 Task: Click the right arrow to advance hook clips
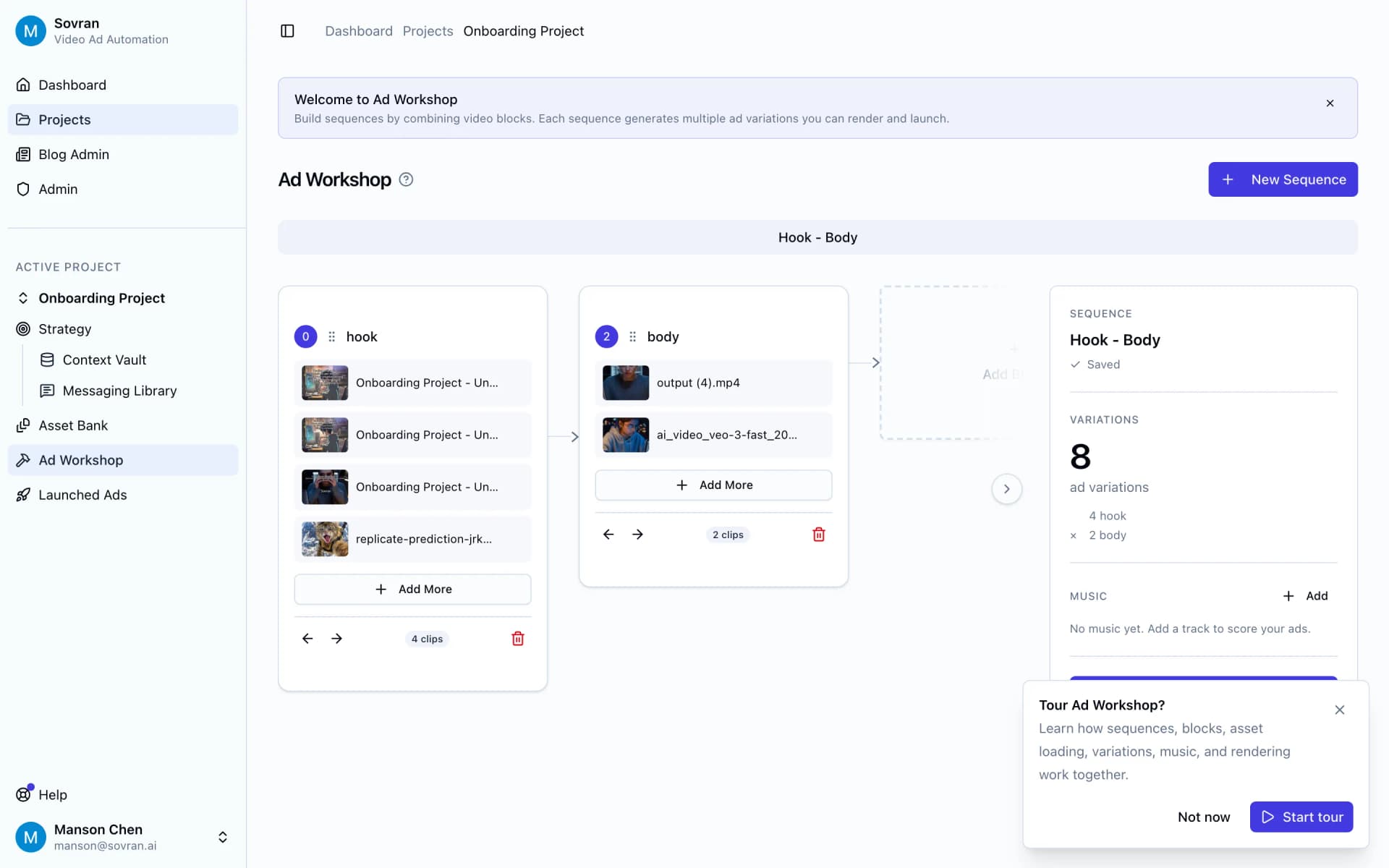[337, 638]
